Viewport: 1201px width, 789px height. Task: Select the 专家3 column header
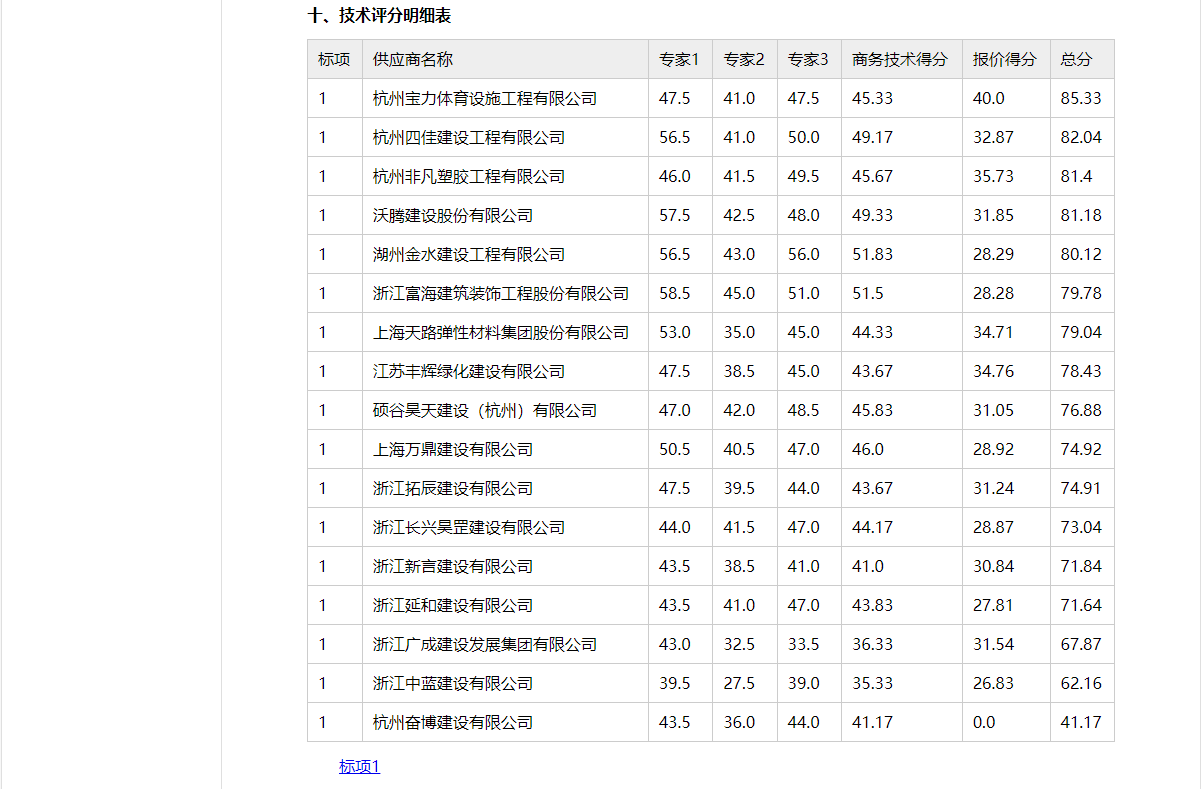pyautogui.click(x=808, y=59)
